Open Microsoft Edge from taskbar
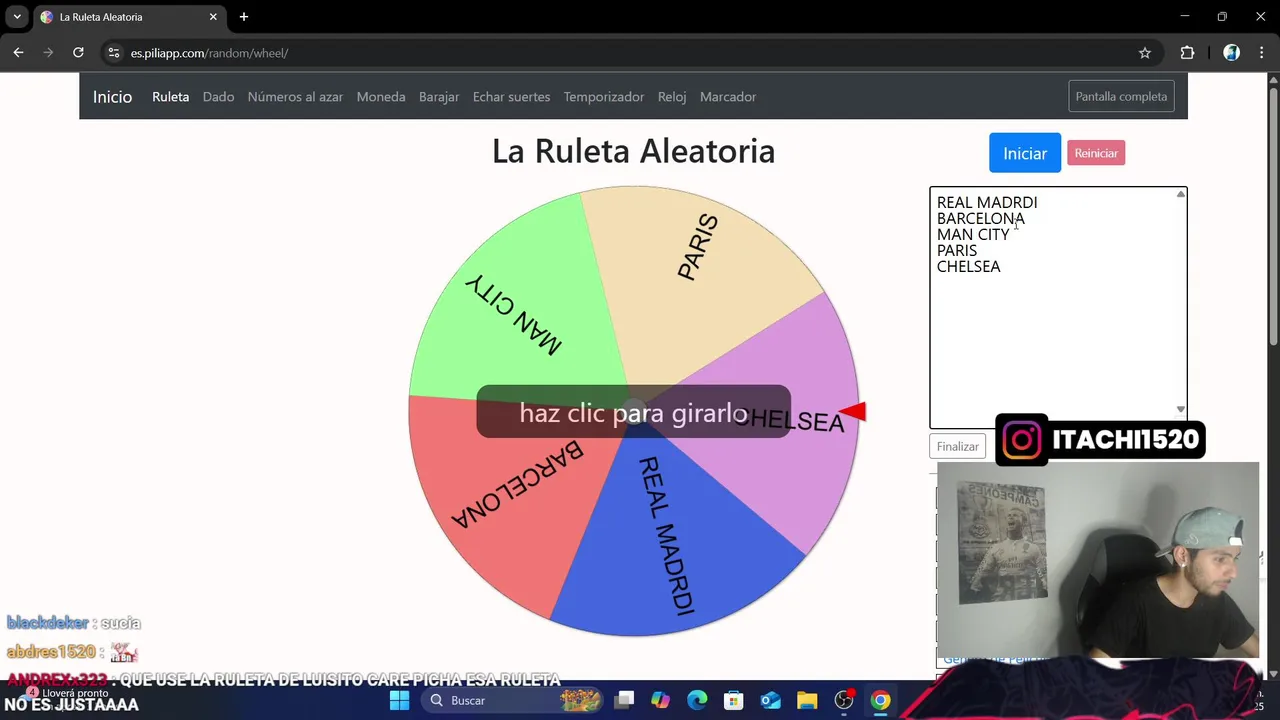Viewport: 1280px width, 720px height. point(697,700)
